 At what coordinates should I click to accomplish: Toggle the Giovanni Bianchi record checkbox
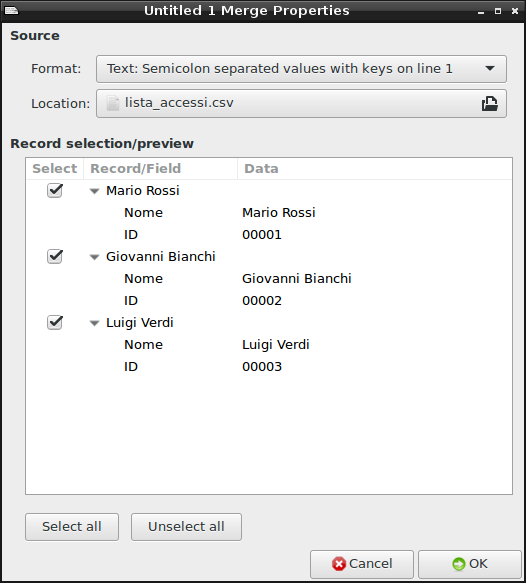(x=55, y=257)
